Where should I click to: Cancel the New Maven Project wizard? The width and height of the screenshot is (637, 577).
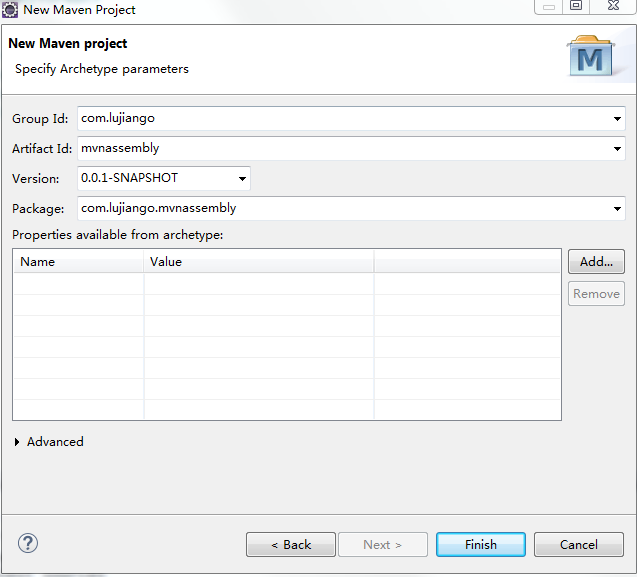click(578, 544)
